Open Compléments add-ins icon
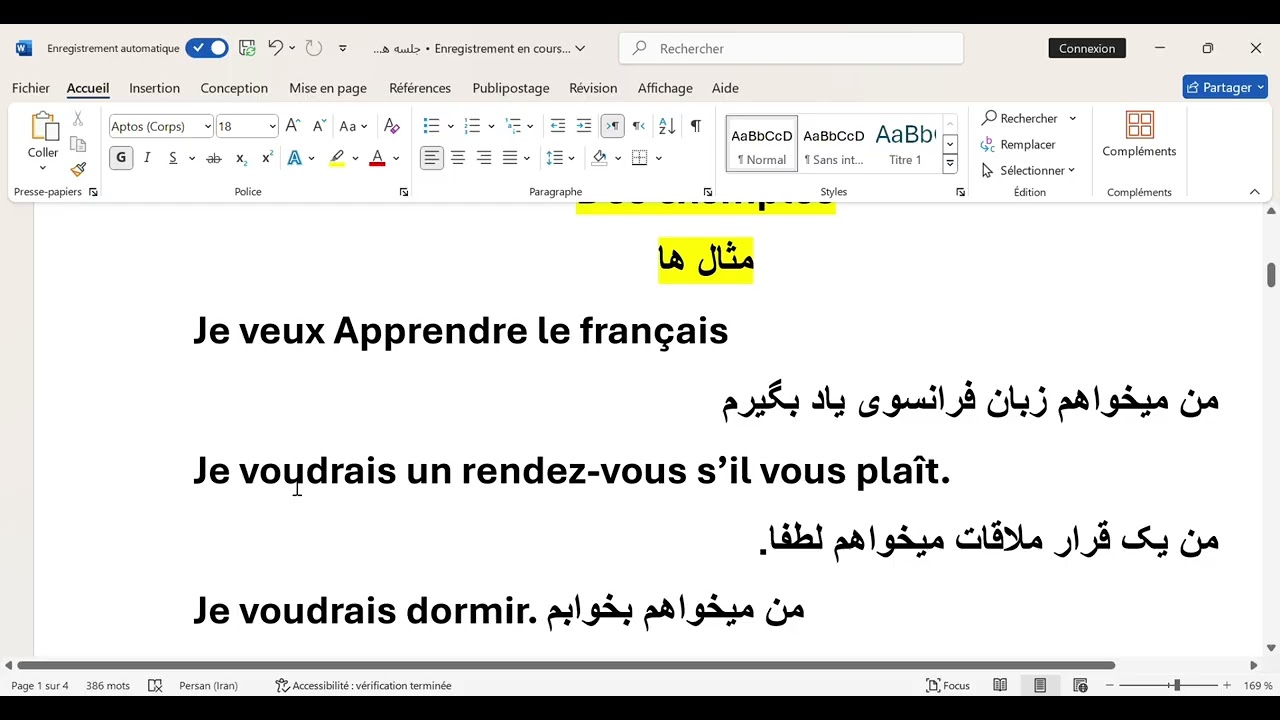Viewport: 1280px width, 720px height. [1139, 135]
